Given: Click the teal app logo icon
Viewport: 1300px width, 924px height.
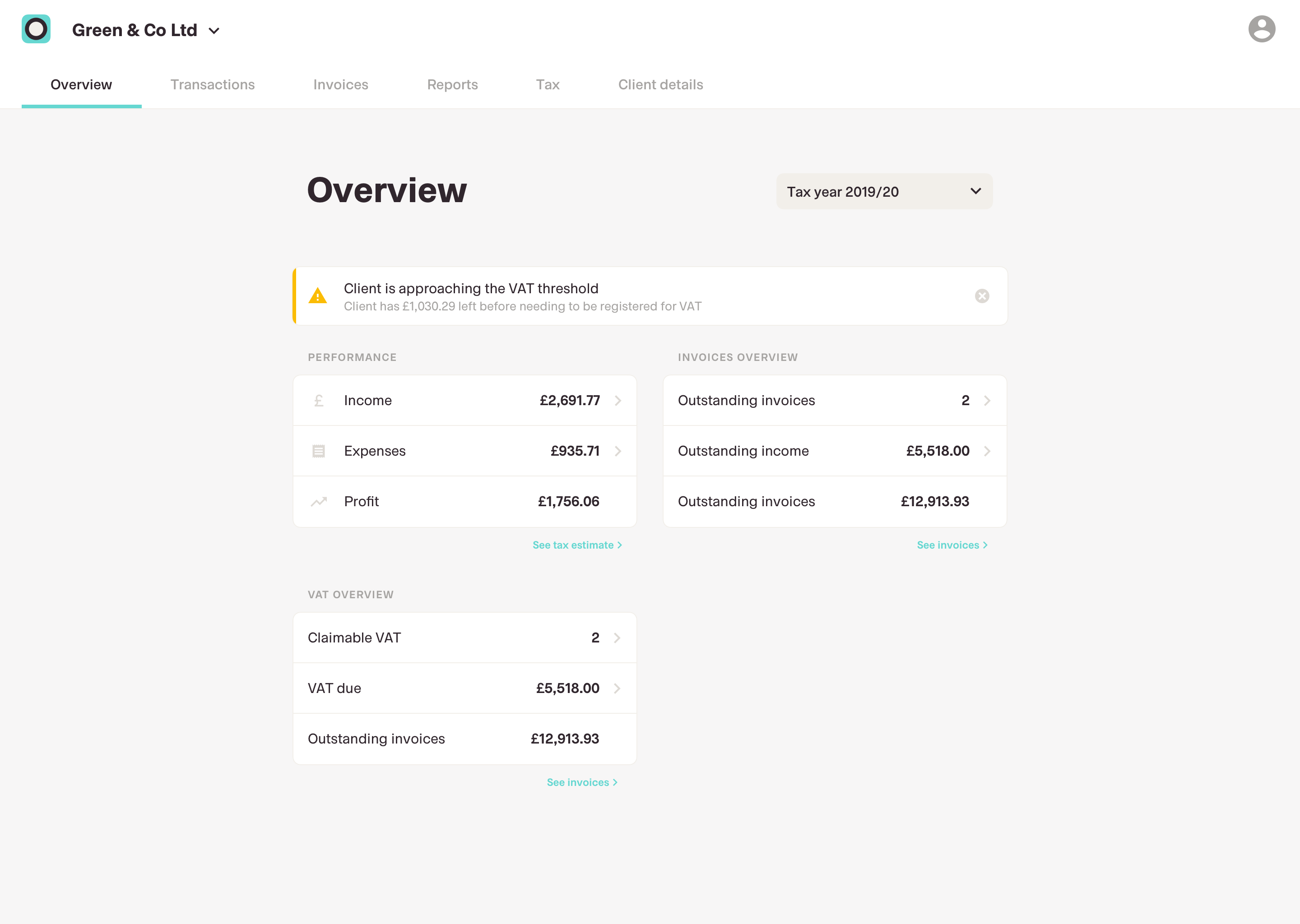Looking at the screenshot, I should pyautogui.click(x=36, y=29).
